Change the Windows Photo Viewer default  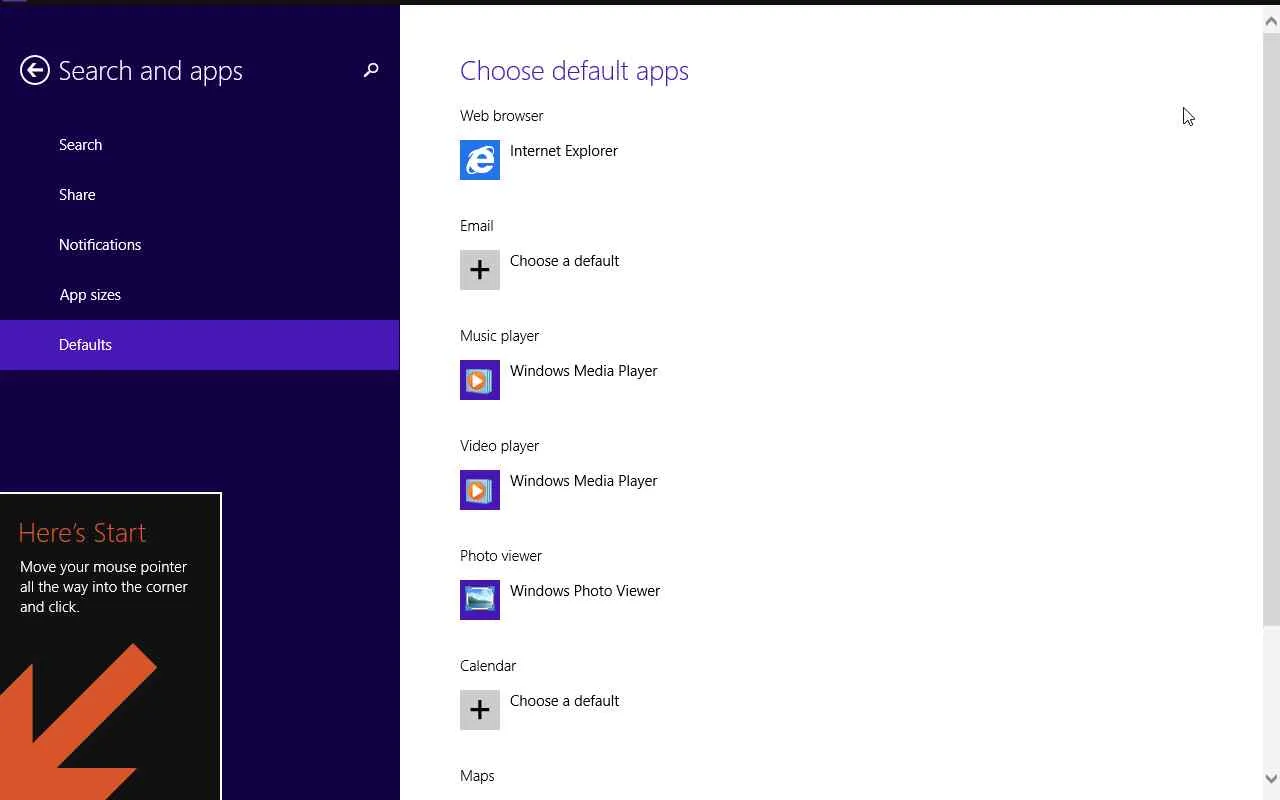[585, 591]
